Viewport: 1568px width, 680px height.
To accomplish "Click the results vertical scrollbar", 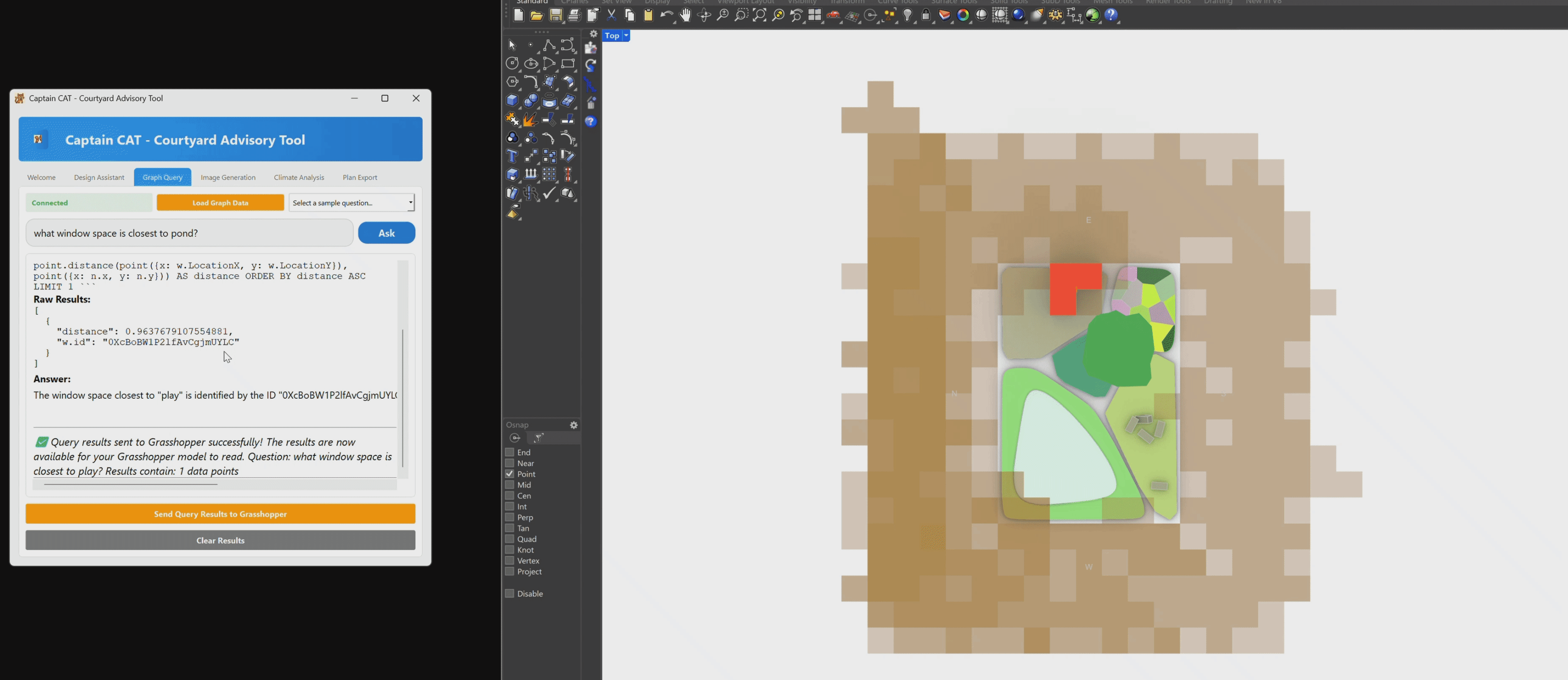I will (403, 398).
